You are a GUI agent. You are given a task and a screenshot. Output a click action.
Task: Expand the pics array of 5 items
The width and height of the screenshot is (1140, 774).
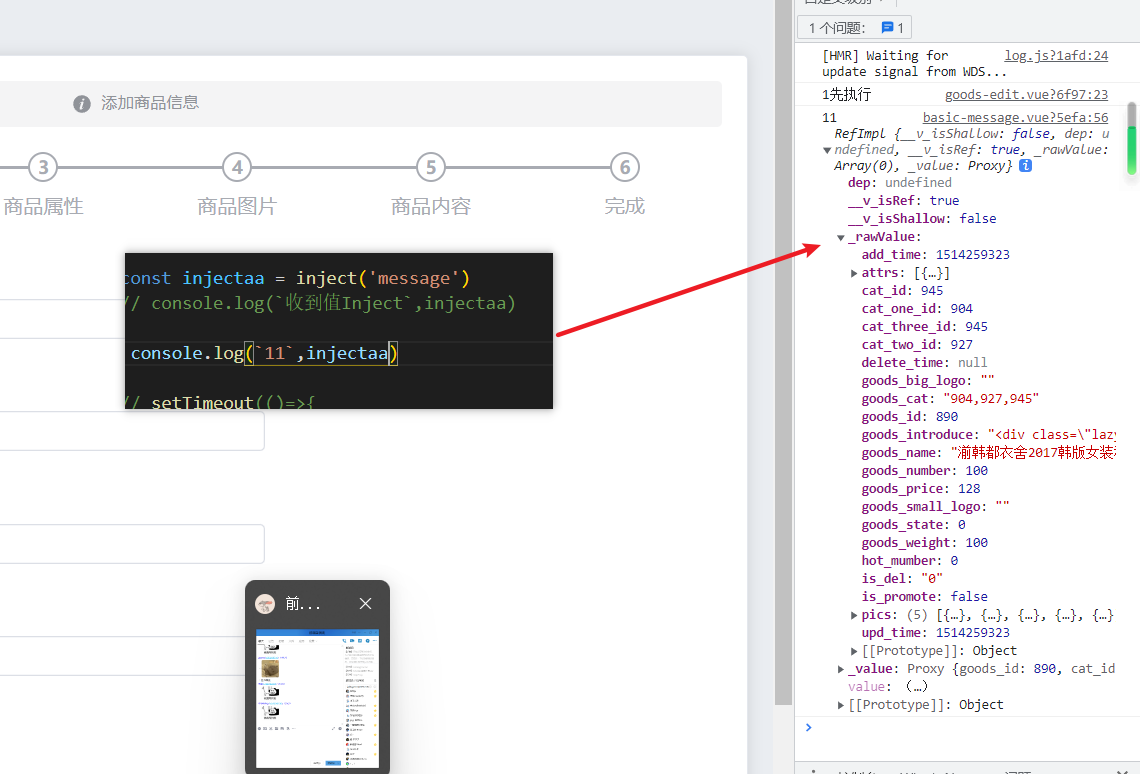click(854, 615)
